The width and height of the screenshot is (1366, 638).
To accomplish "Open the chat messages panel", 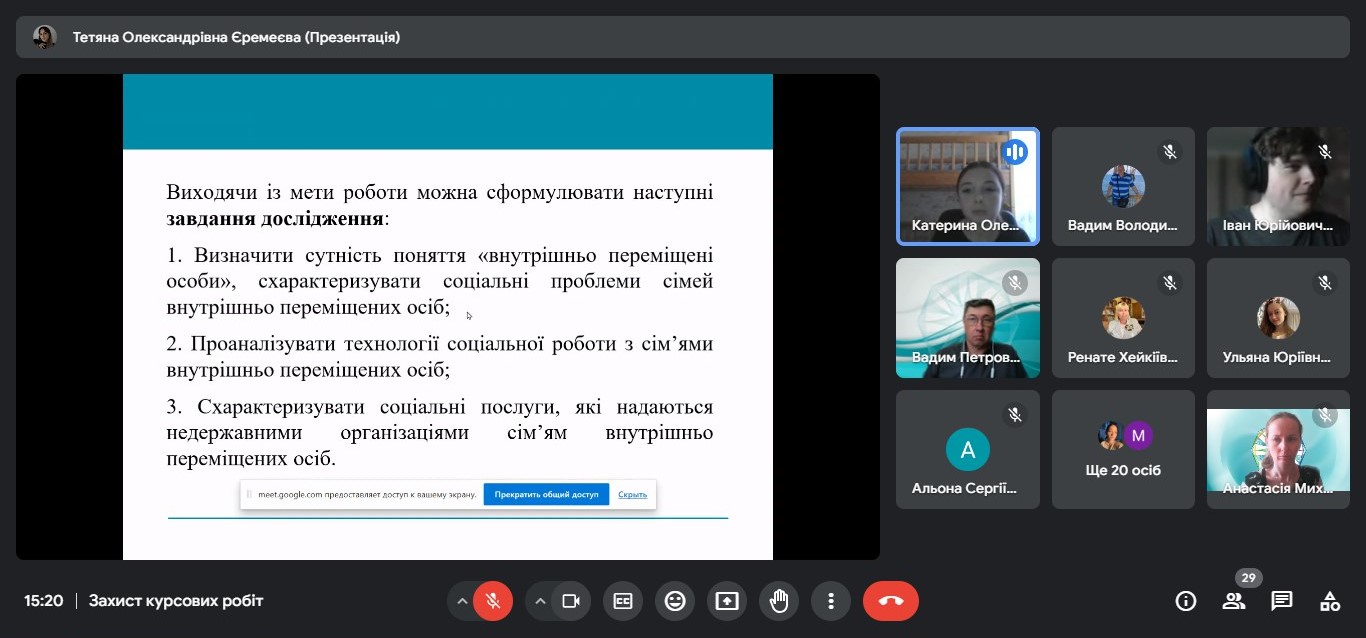I will [1282, 601].
